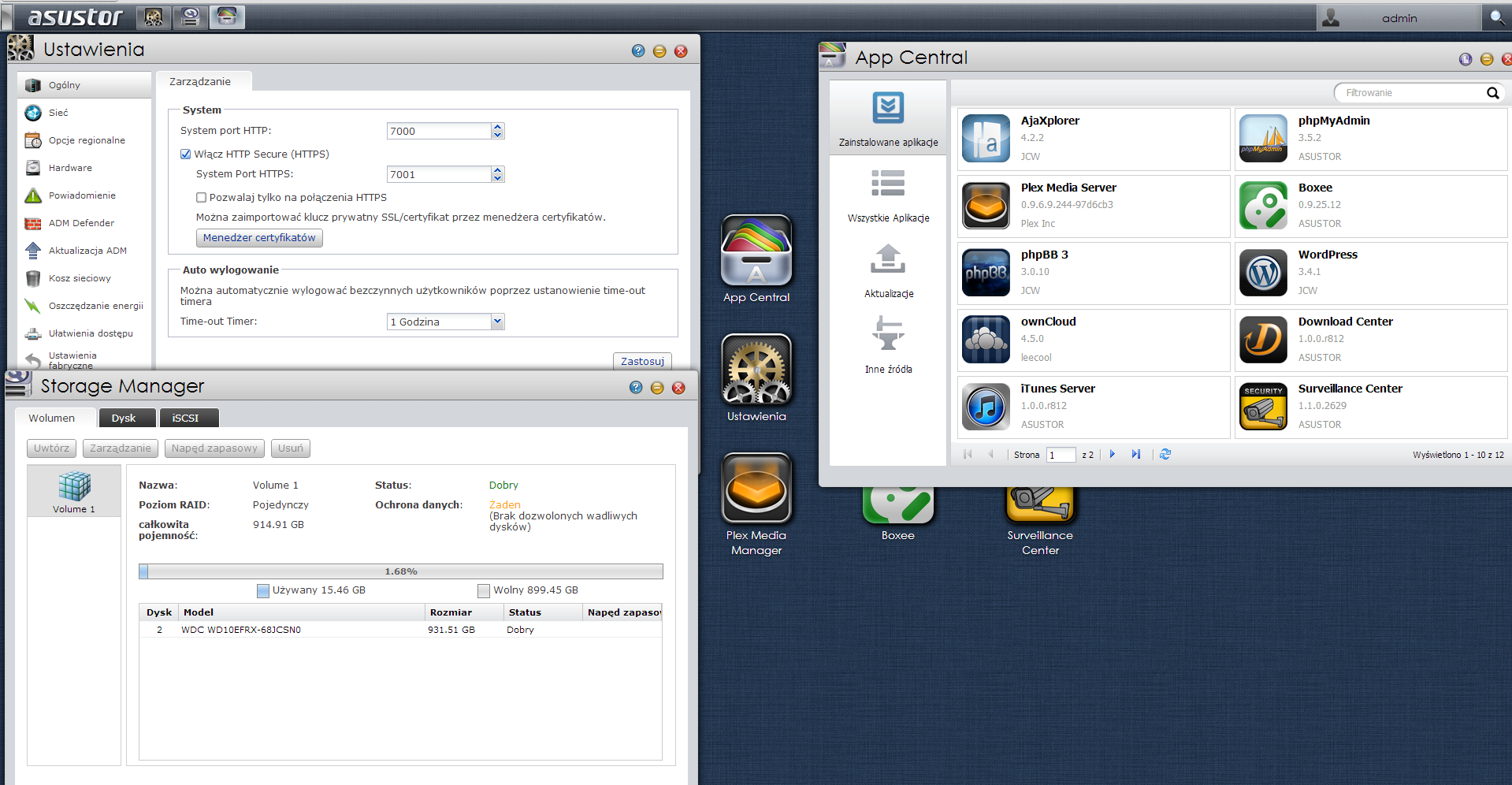The image size is (1512, 785).
Task: Open Hardware settings category
Action: [84, 168]
